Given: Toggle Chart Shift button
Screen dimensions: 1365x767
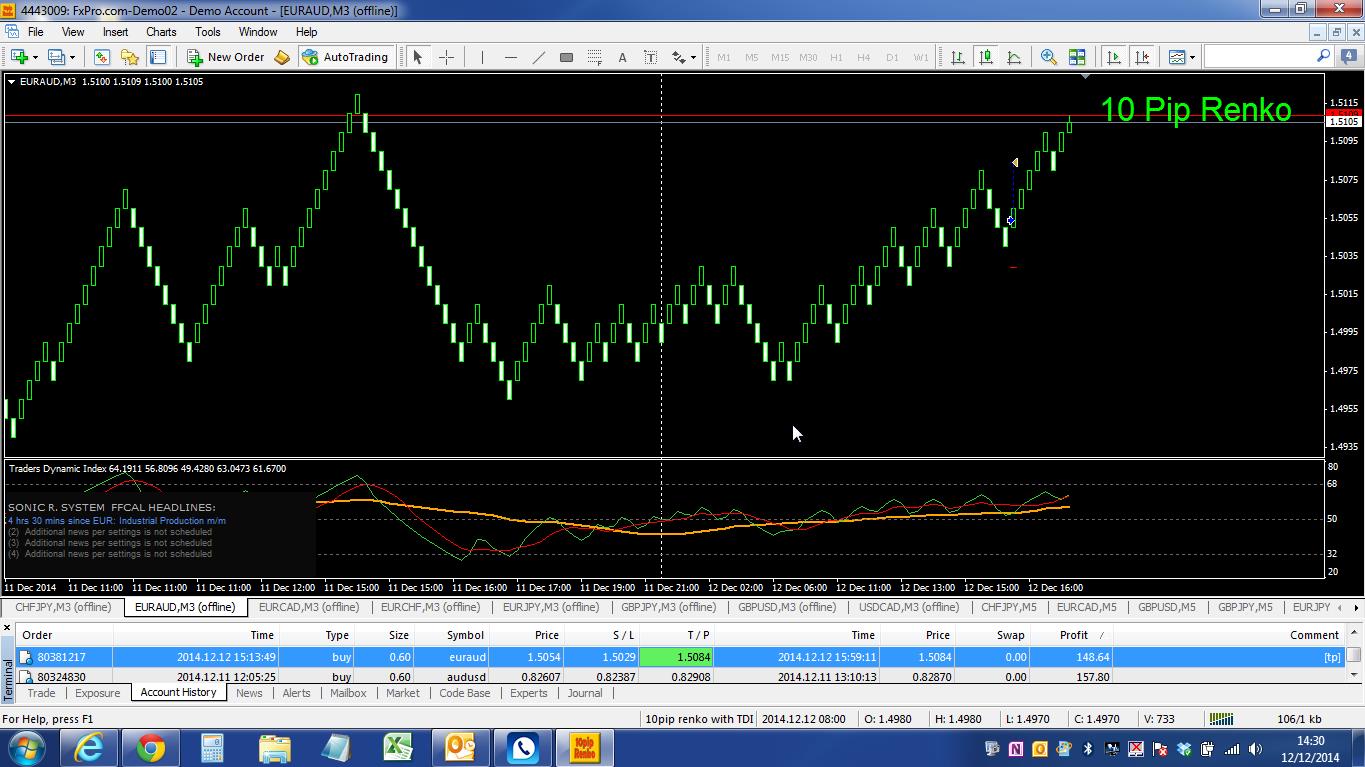Looking at the screenshot, I should pos(1141,57).
